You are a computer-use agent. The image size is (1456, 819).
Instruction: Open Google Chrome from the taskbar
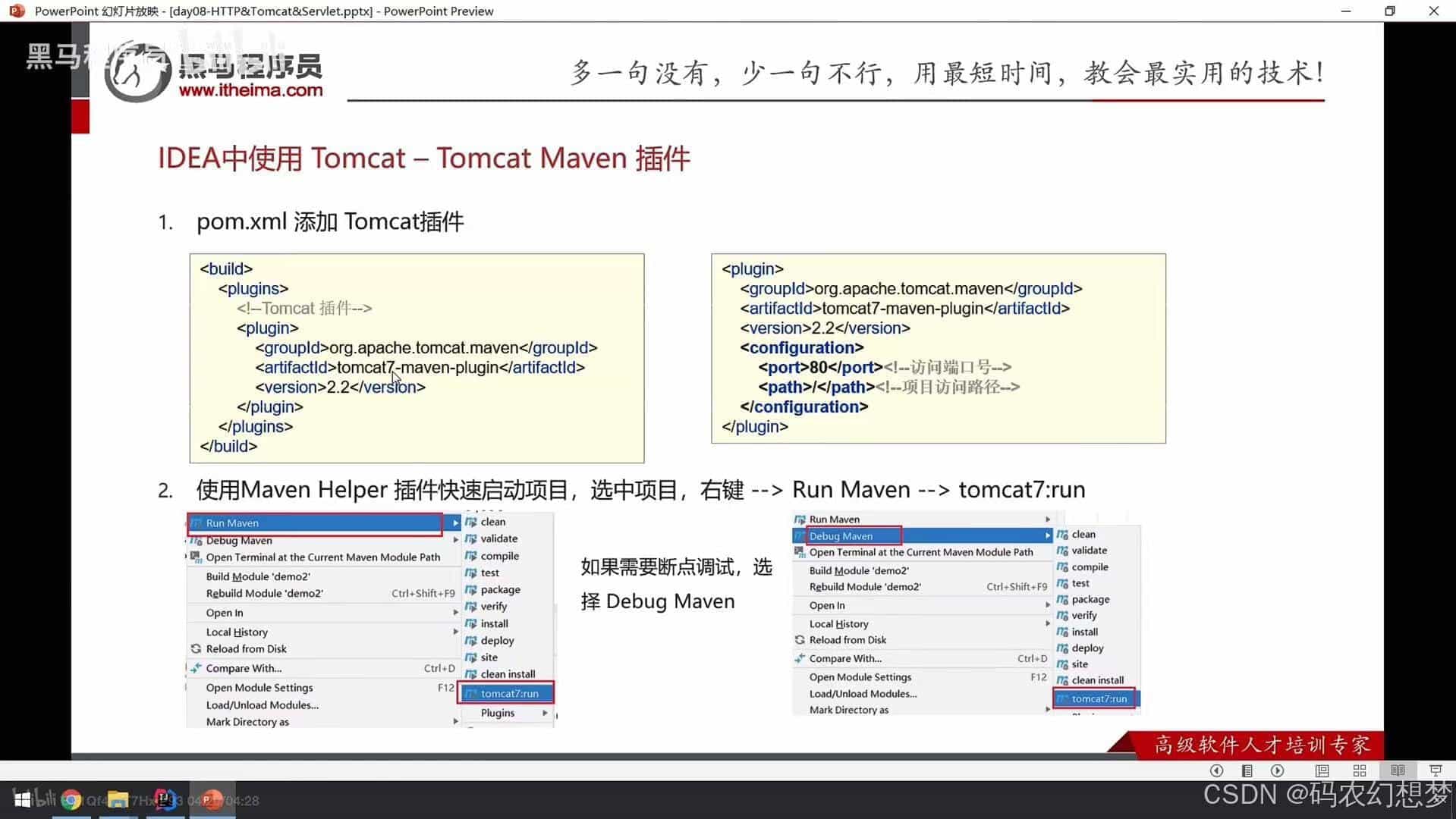tap(71, 800)
